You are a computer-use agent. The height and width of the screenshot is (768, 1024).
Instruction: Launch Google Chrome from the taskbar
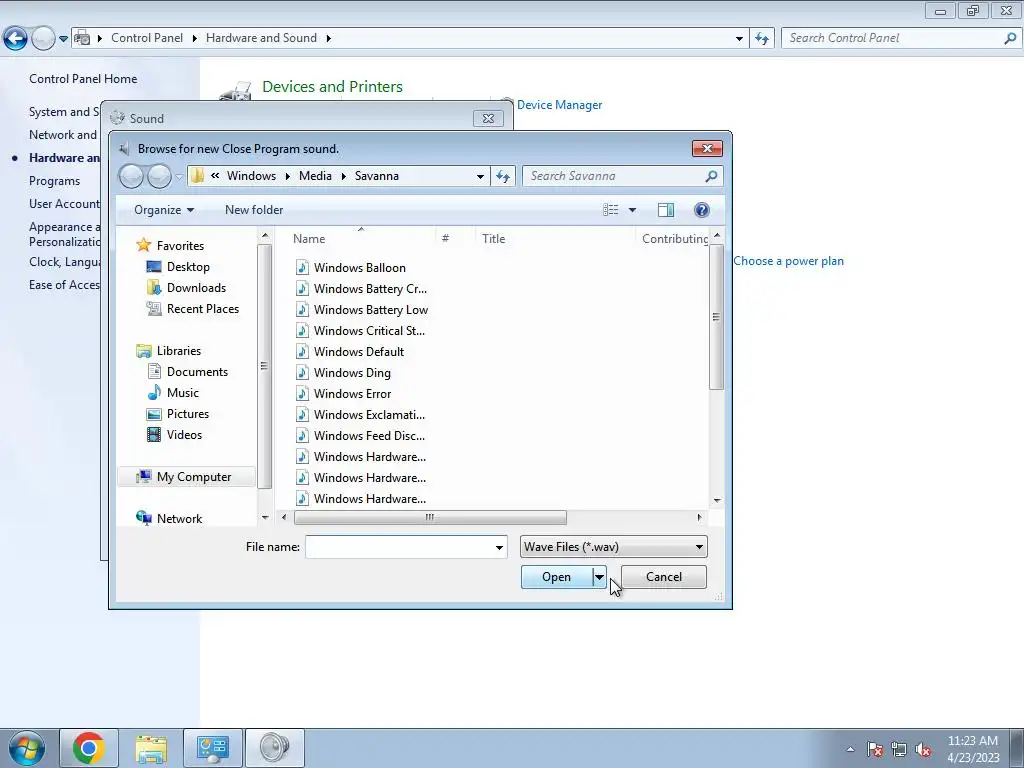(x=89, y=748)
